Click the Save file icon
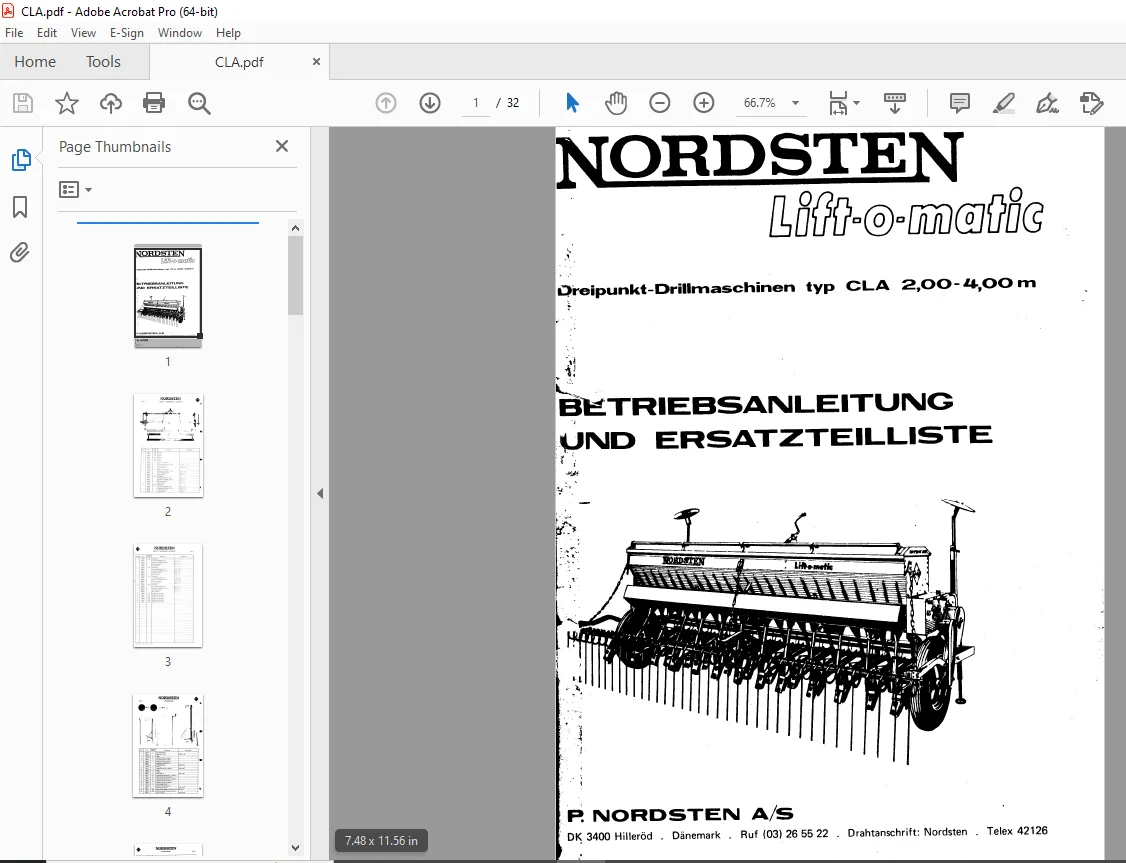The height and width of the screenshot is (863, 1126). coord(23,103)
